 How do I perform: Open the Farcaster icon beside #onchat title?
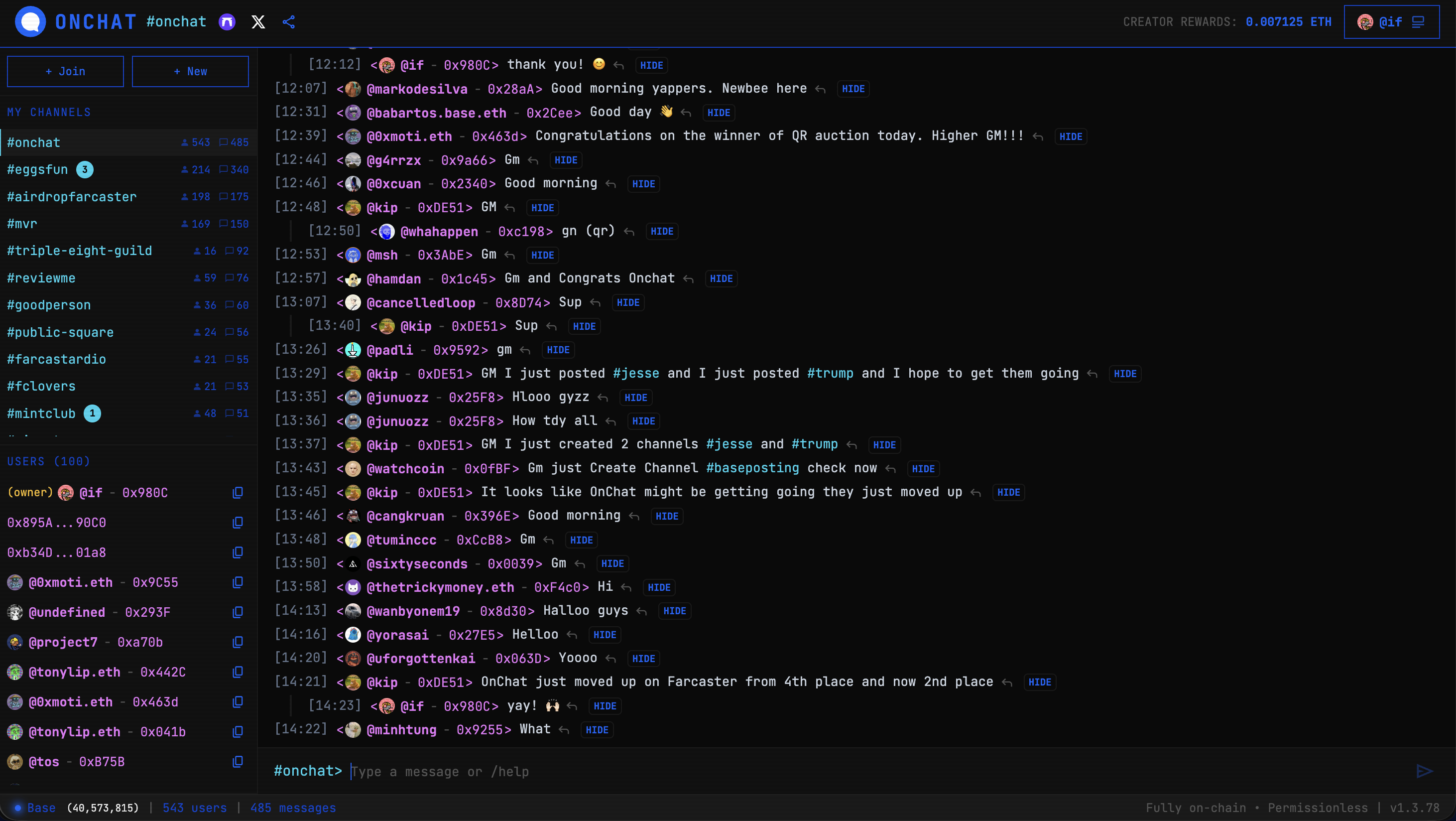click(226, 22)
